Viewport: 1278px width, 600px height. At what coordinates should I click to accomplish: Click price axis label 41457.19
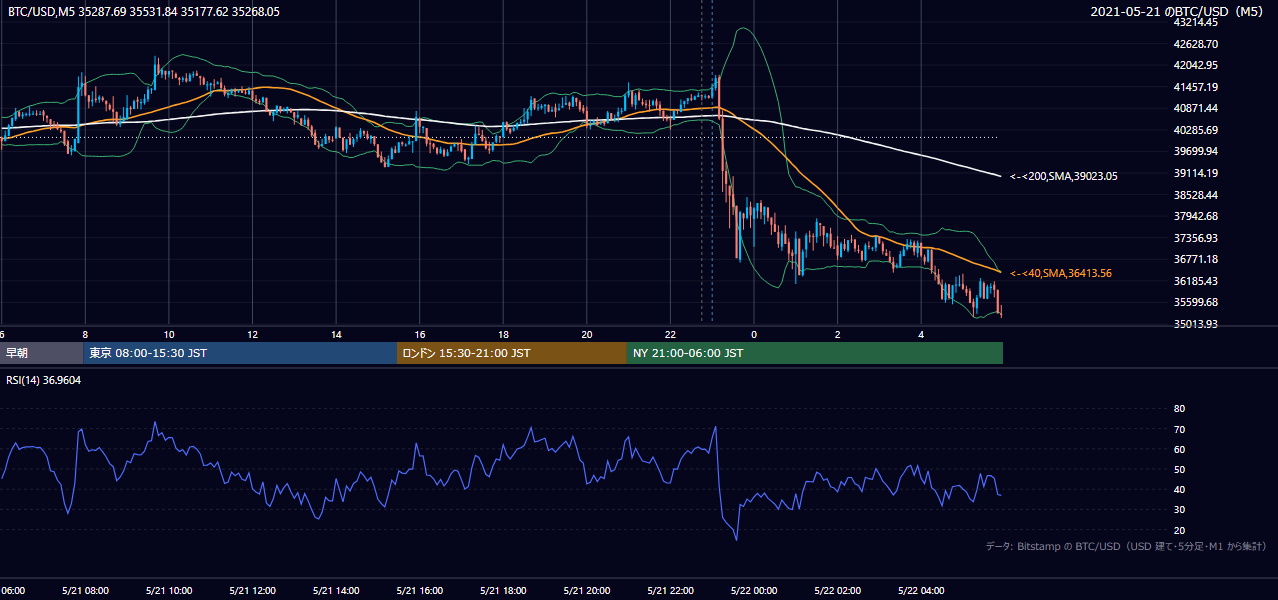coord(1195,87)
